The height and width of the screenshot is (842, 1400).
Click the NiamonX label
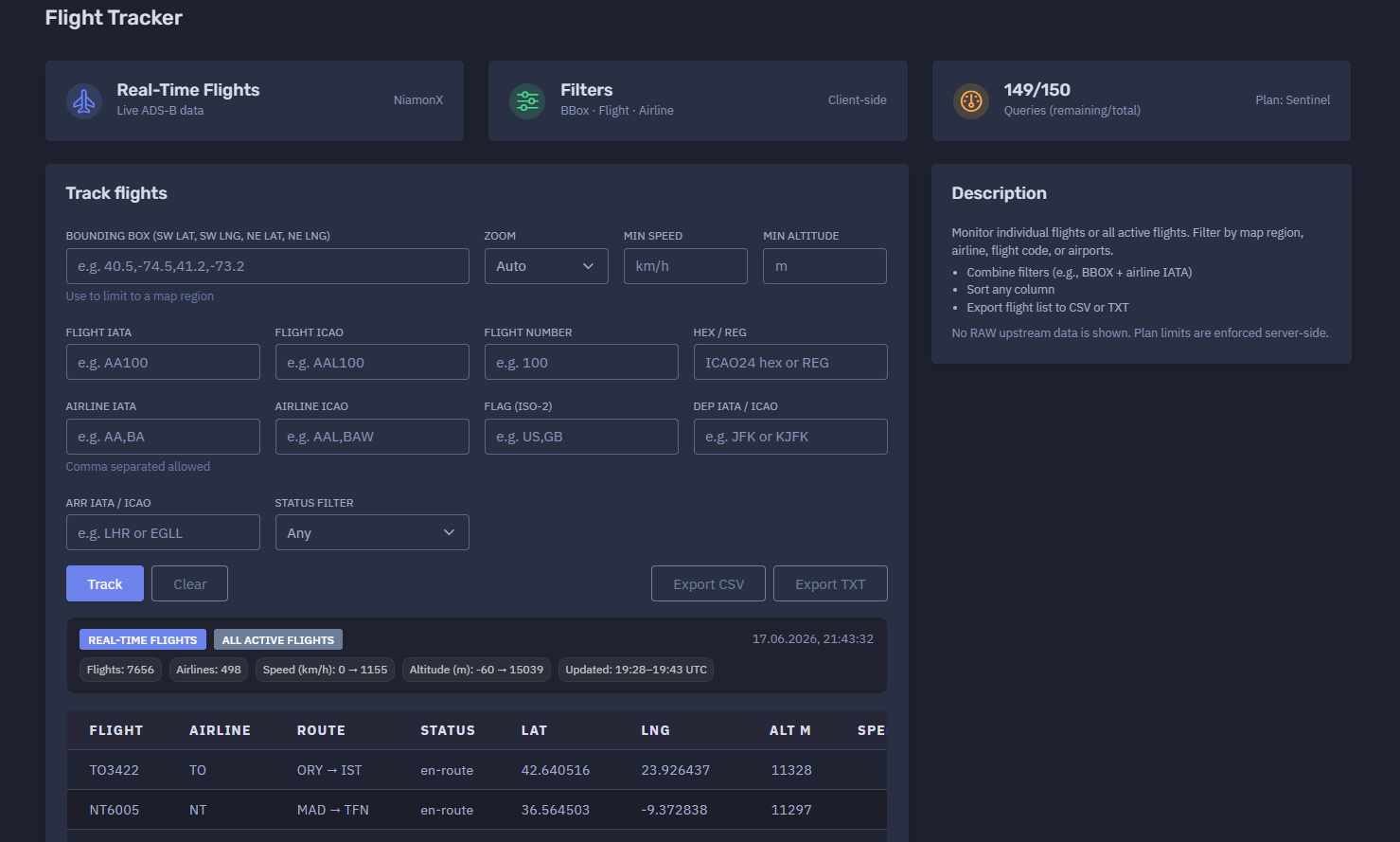click(x=418, y=100)
